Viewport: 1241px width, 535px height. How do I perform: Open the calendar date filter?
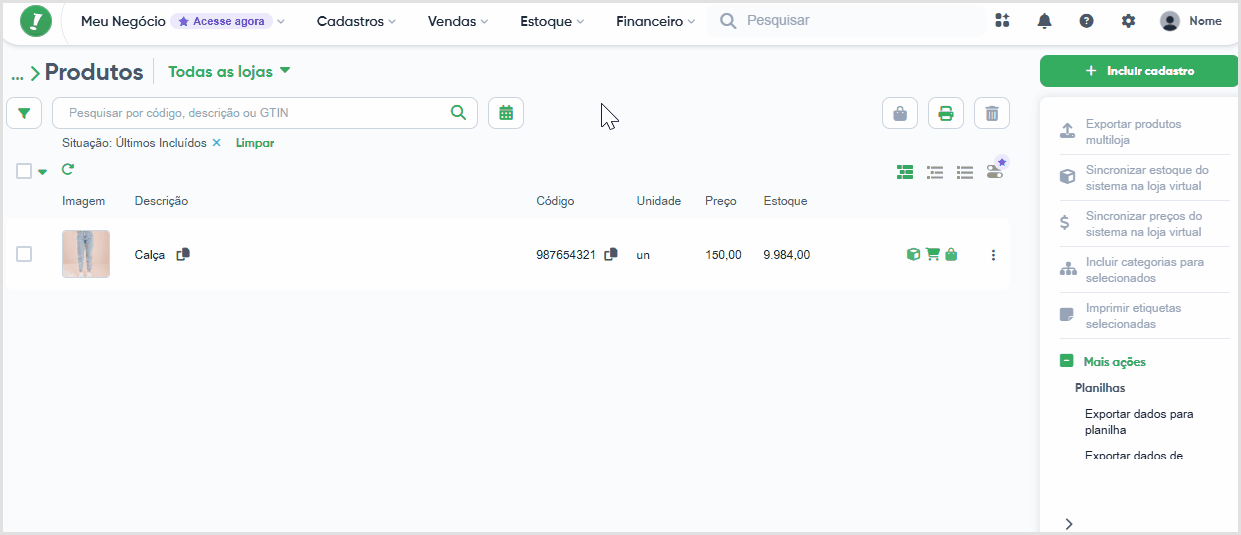pos(506,113)
